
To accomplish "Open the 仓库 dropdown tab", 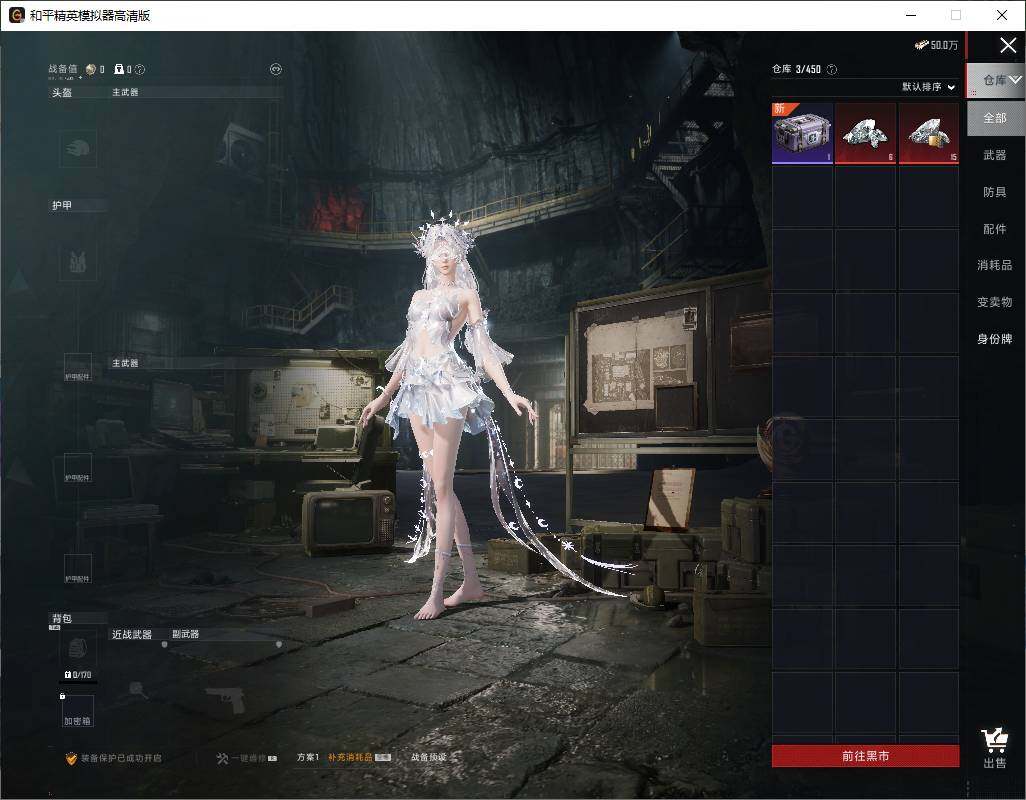I will [x=995, y=80].
